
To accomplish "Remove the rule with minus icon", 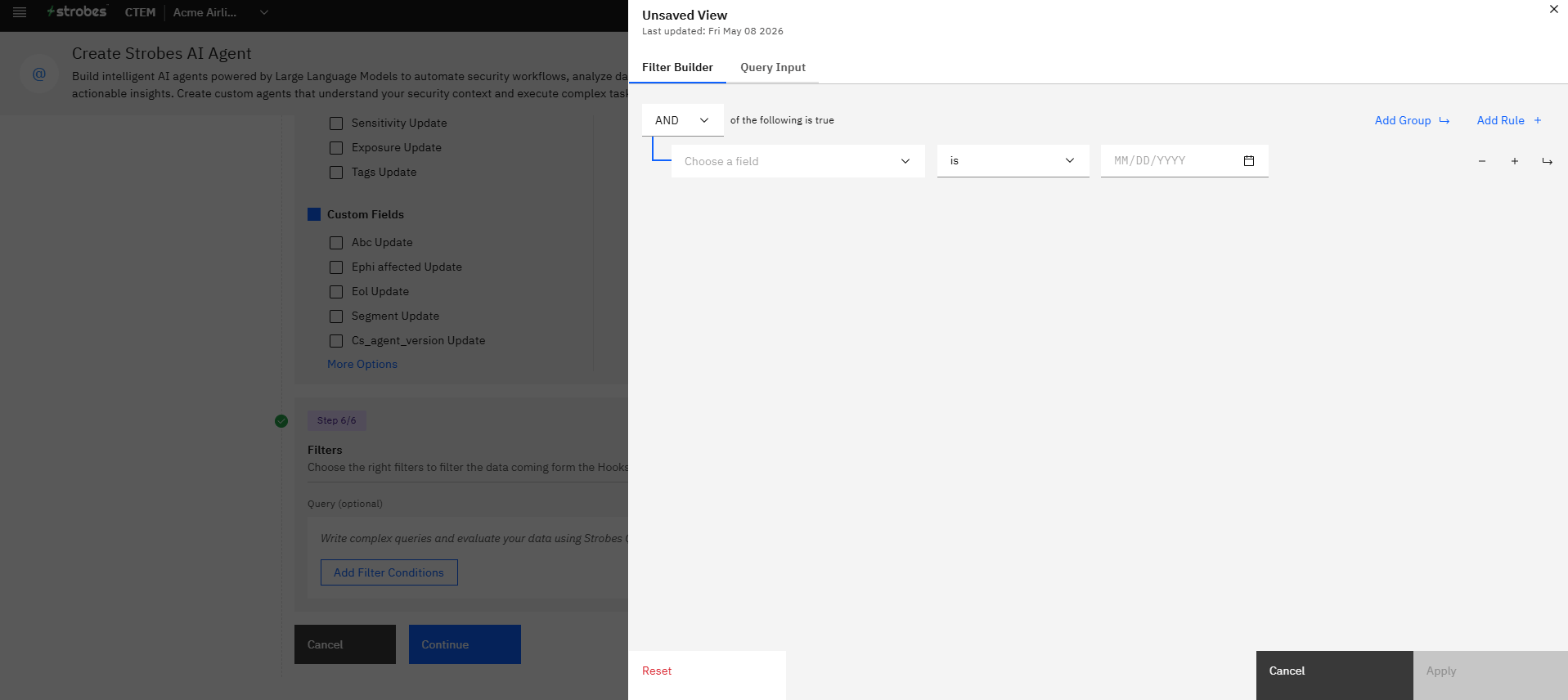I will point(1481,161).
